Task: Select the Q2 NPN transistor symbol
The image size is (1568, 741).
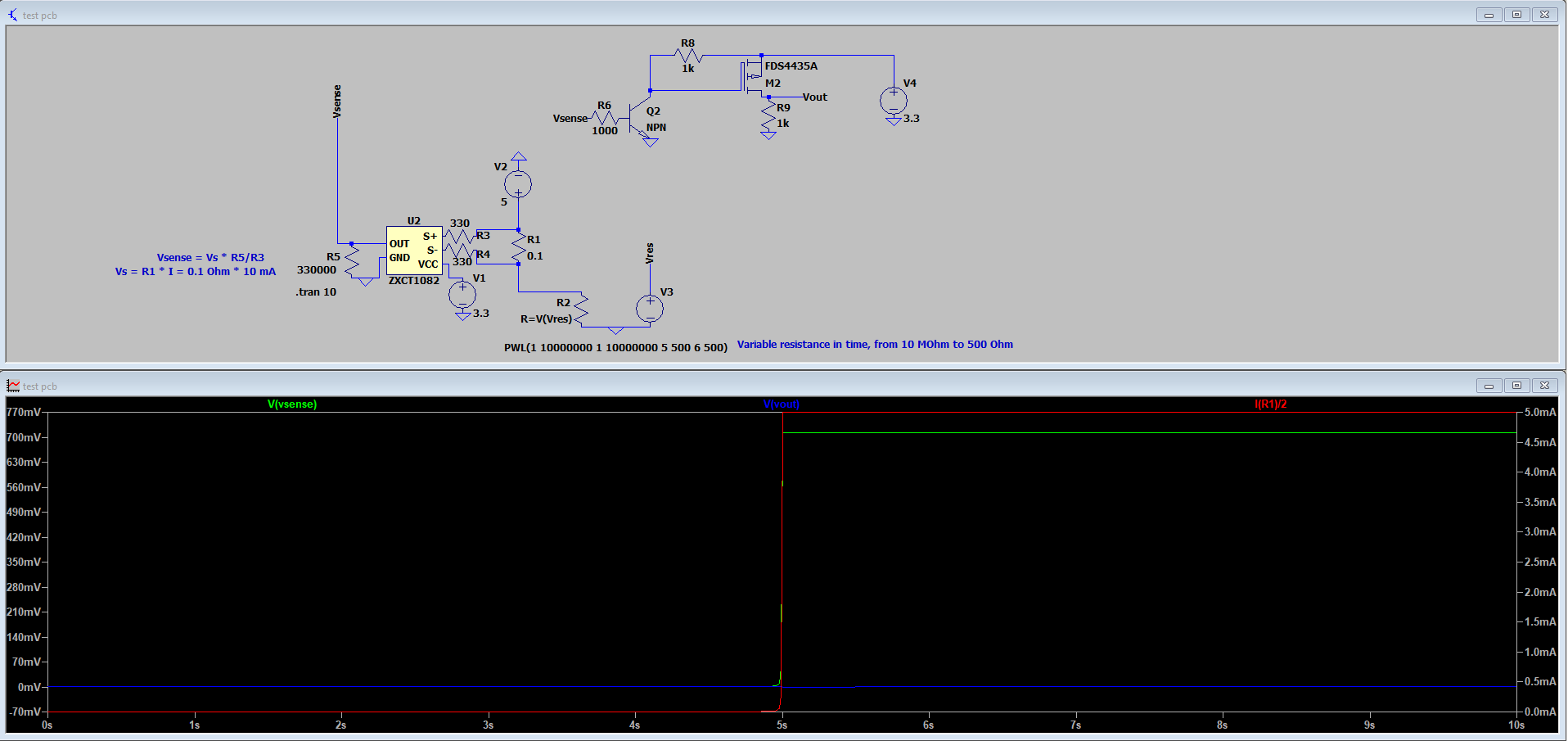Action: [639, 119]
